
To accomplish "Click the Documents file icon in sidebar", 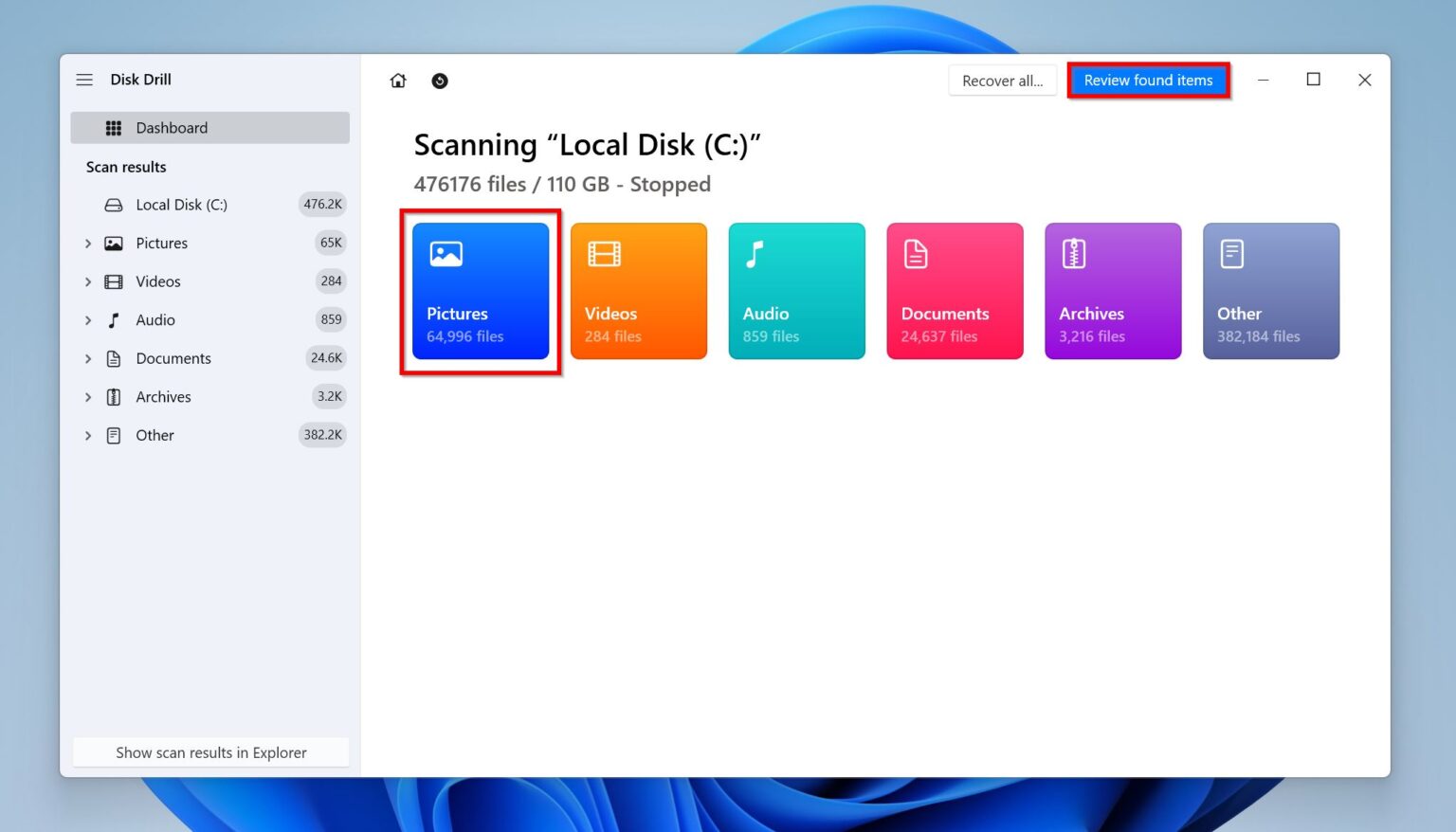I will pos(114,358).
